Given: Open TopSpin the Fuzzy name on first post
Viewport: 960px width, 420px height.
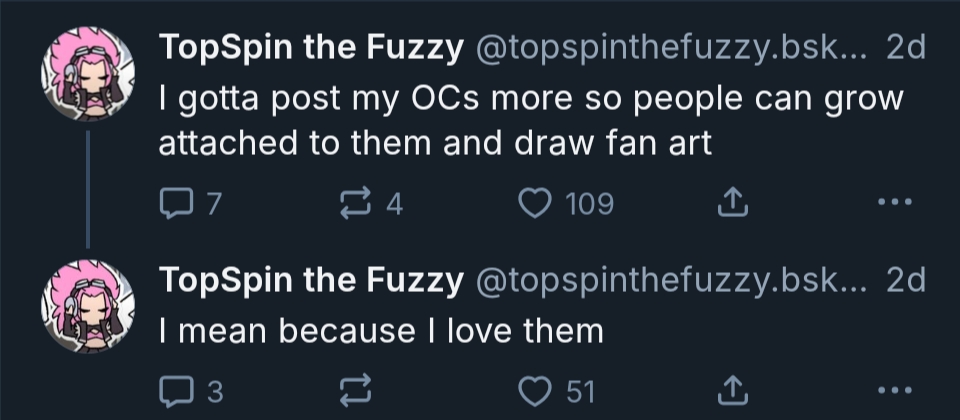Looking at the screenshot, I should click(x=310, y=48).
